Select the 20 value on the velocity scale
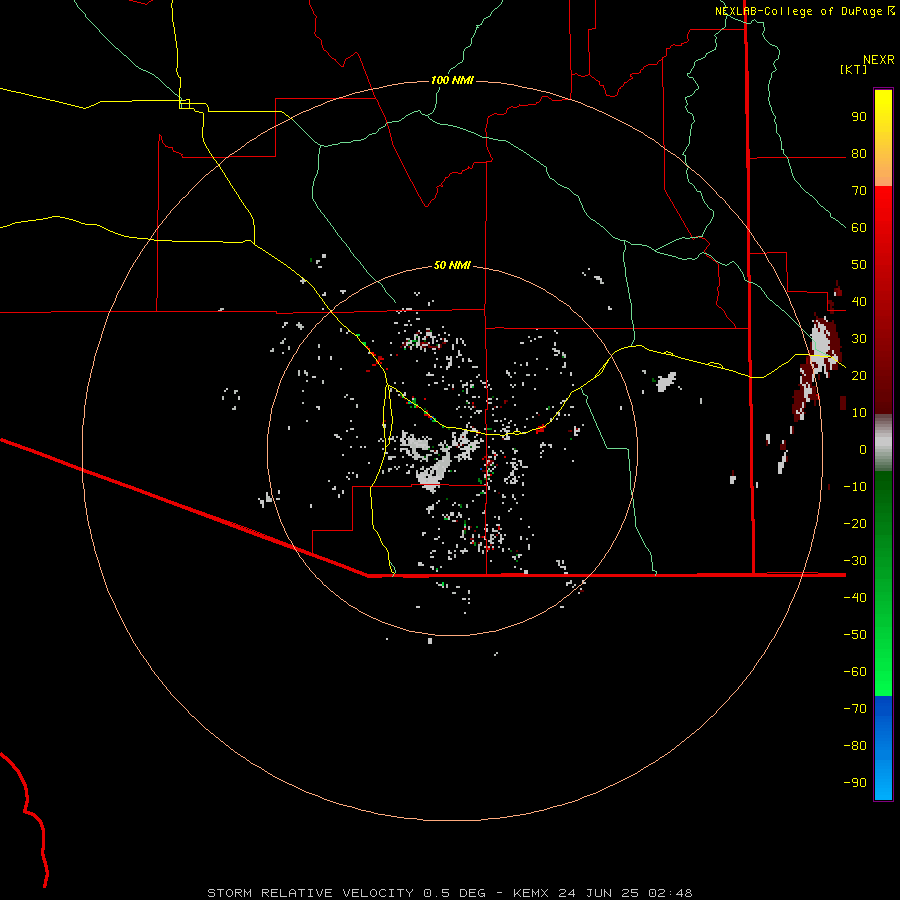The height and width of the screenshot is (900, 900). click(859, 376)
